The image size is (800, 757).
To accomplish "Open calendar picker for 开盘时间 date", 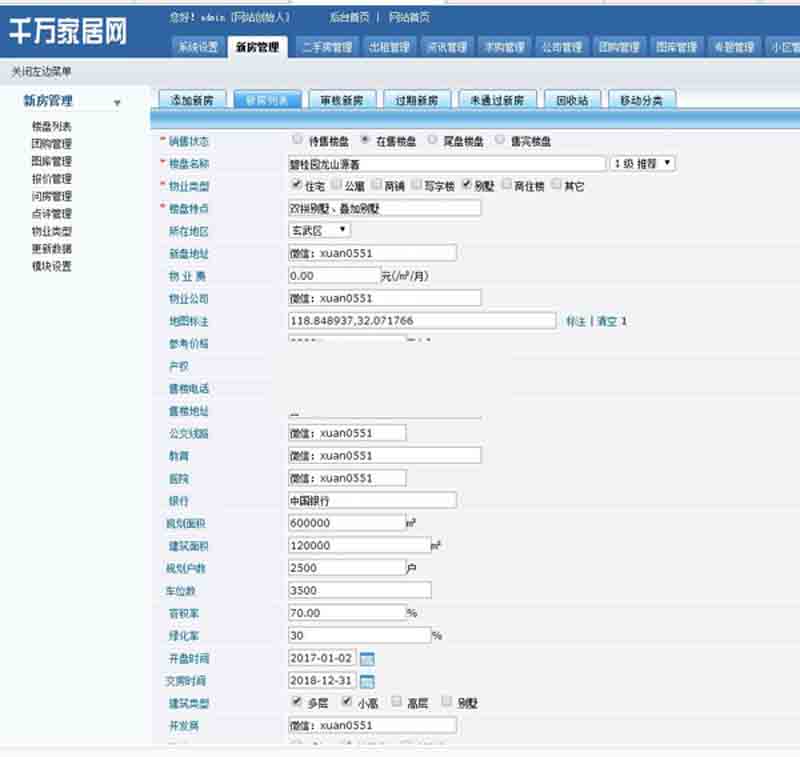I will (367, 659).
